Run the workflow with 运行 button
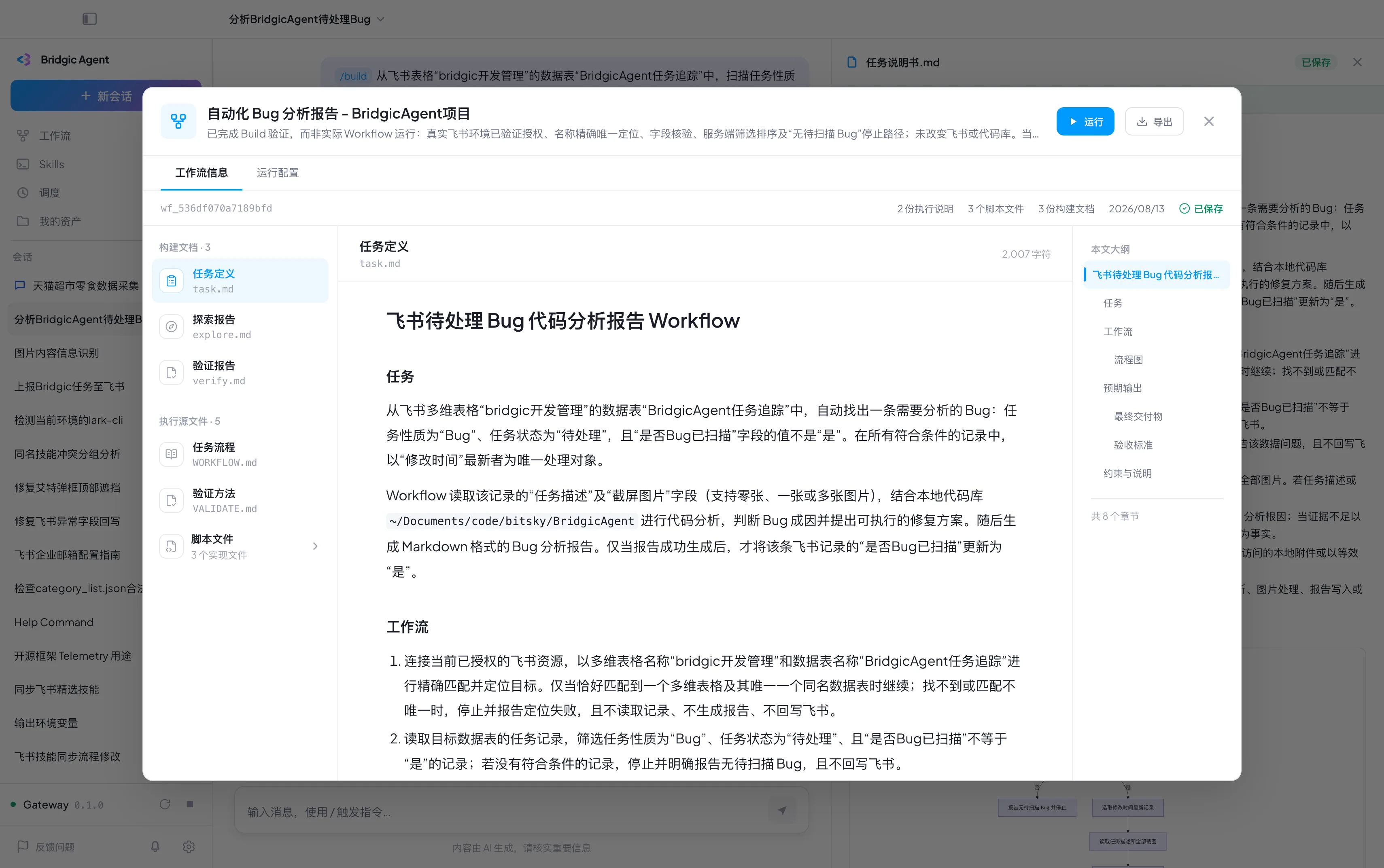The width and height of the screenshot is (1384, 868). point(1085,122)
